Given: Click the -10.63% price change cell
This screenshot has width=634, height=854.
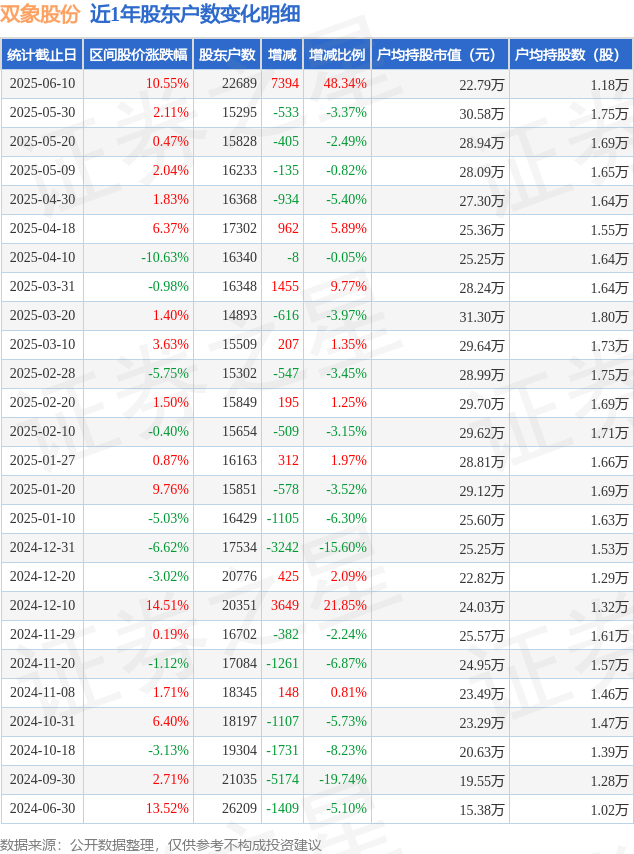Looking at the screenshot, I should pos(165,257).
